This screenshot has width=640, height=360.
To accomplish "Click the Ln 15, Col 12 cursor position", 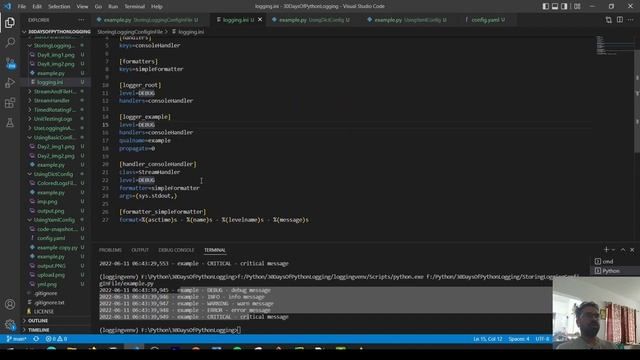I will tap(487, 339).
